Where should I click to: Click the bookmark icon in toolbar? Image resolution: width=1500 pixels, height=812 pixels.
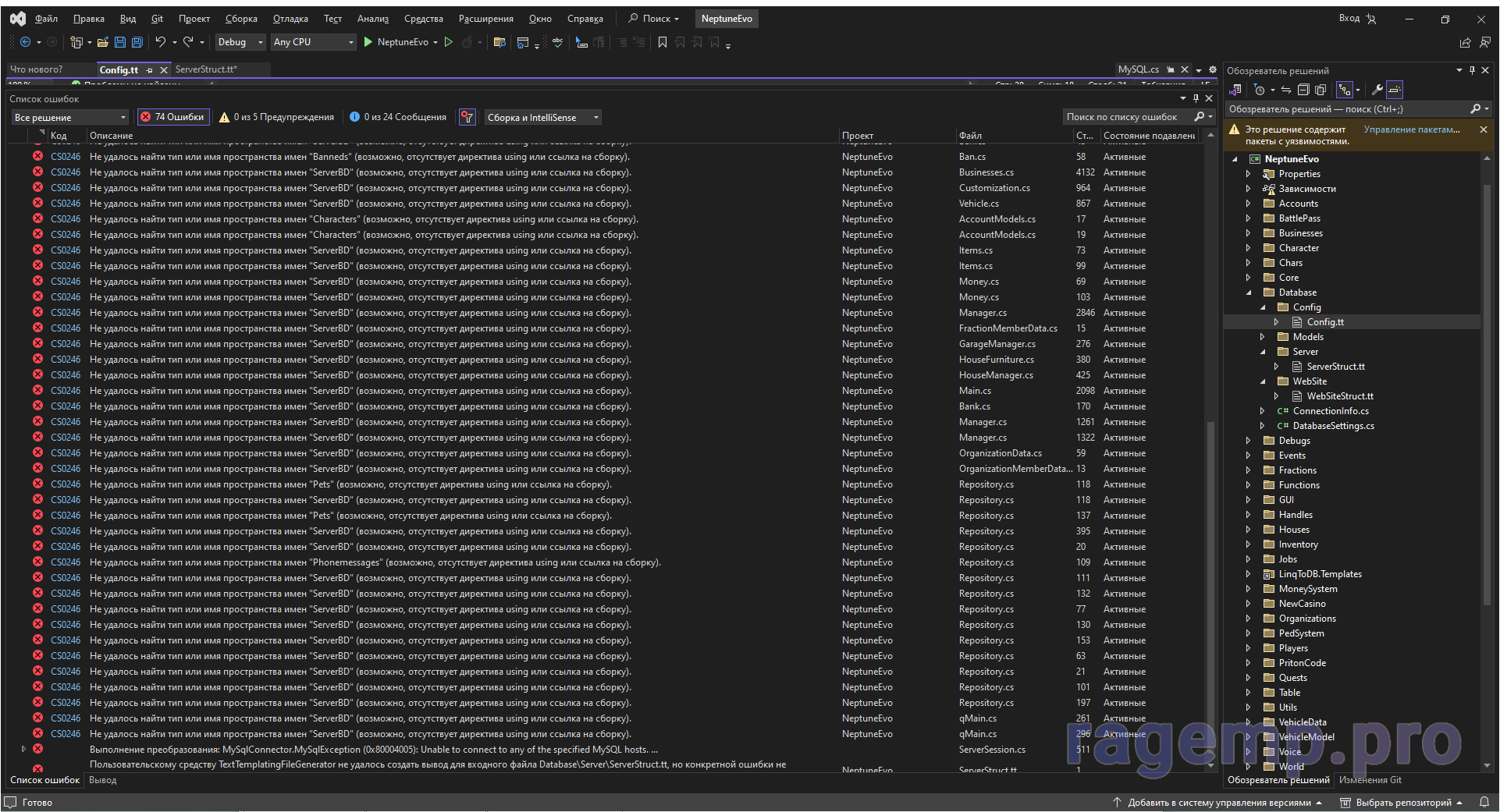click(x=662, y=42)
